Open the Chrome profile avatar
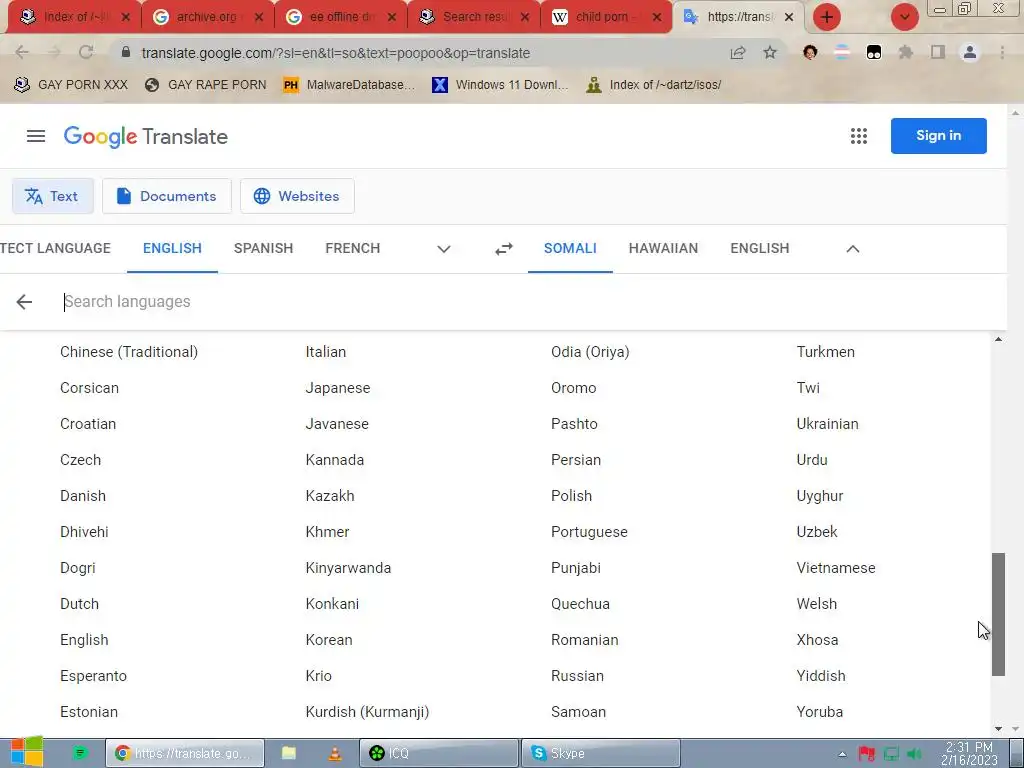 coord(970,52)
